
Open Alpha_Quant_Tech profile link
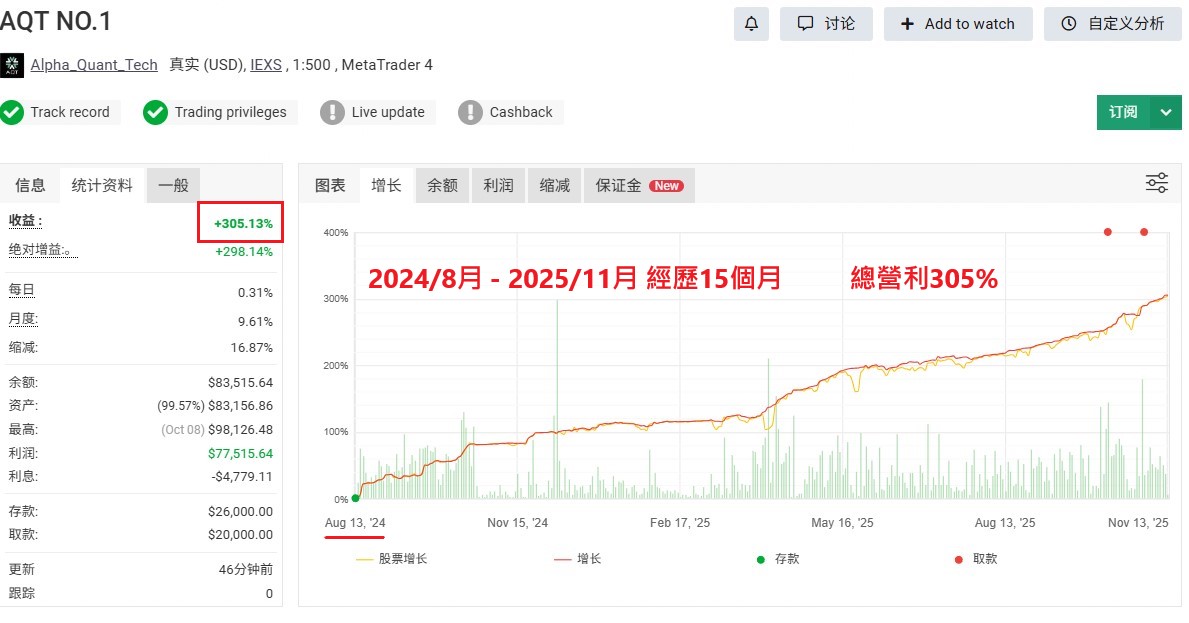click(94, 65)
